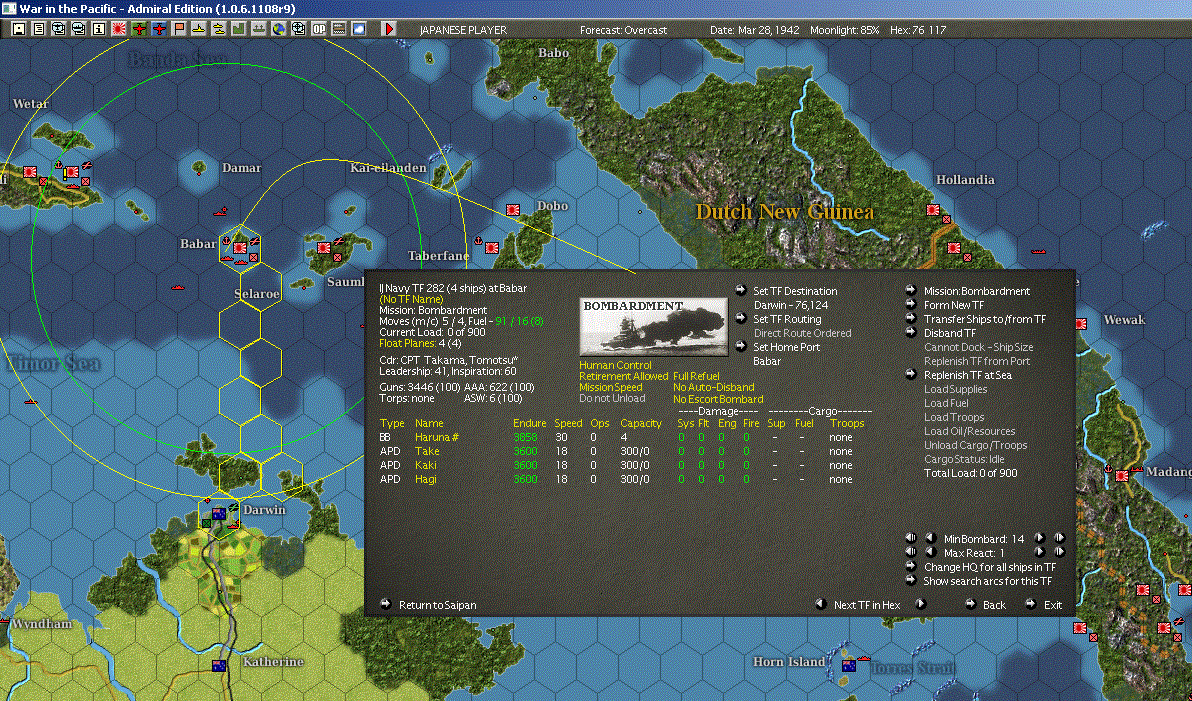Increase Max React by one step
Viewport: 1192px width, 701px height.
1039,552
